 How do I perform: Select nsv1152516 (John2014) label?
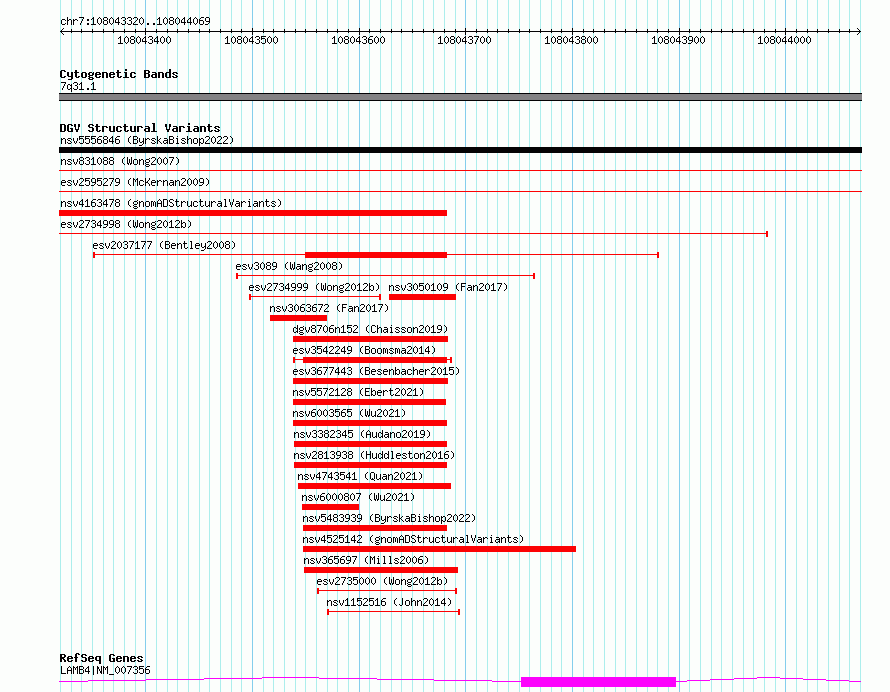point(389,602)
